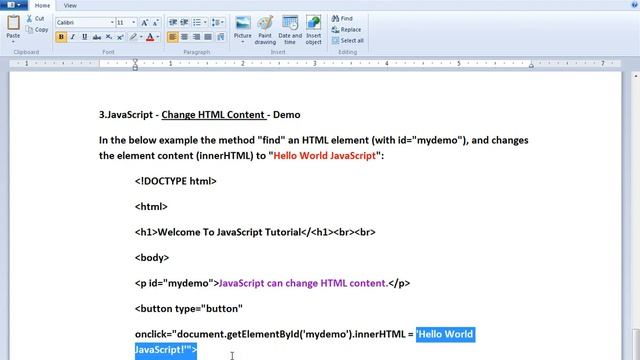Click the Shrink font button
This screenshot has height=360, width=640.
[x=156, y=22]
